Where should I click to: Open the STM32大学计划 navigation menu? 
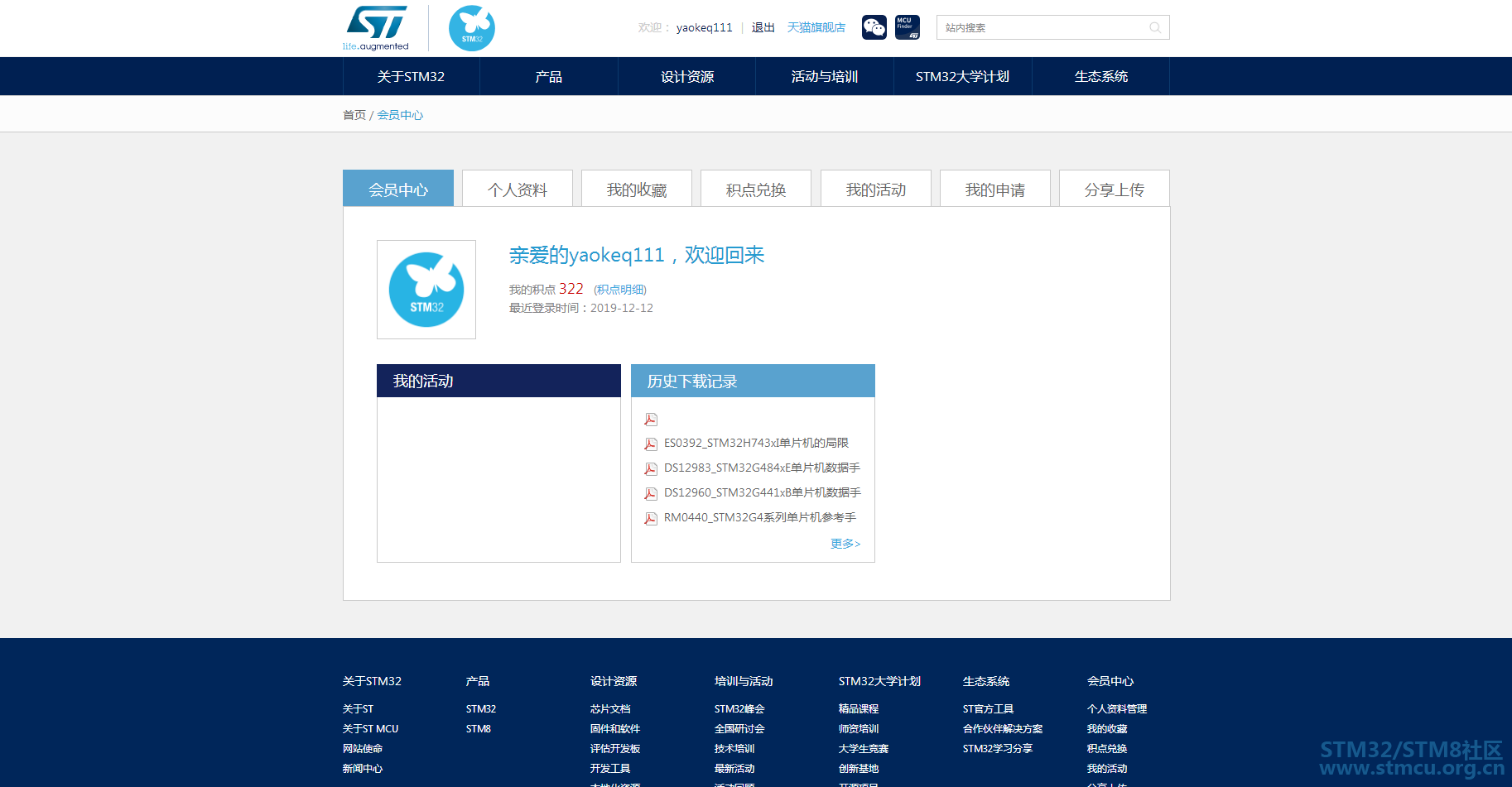963,76
